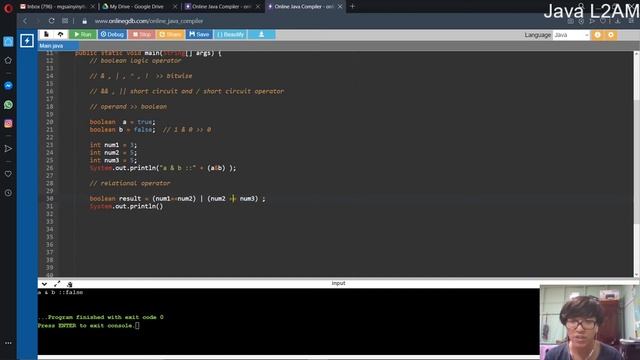This screenshot has height=360, width=640.
Task: Open editor settings via gear icon
Action: click(x=611, y=35)
